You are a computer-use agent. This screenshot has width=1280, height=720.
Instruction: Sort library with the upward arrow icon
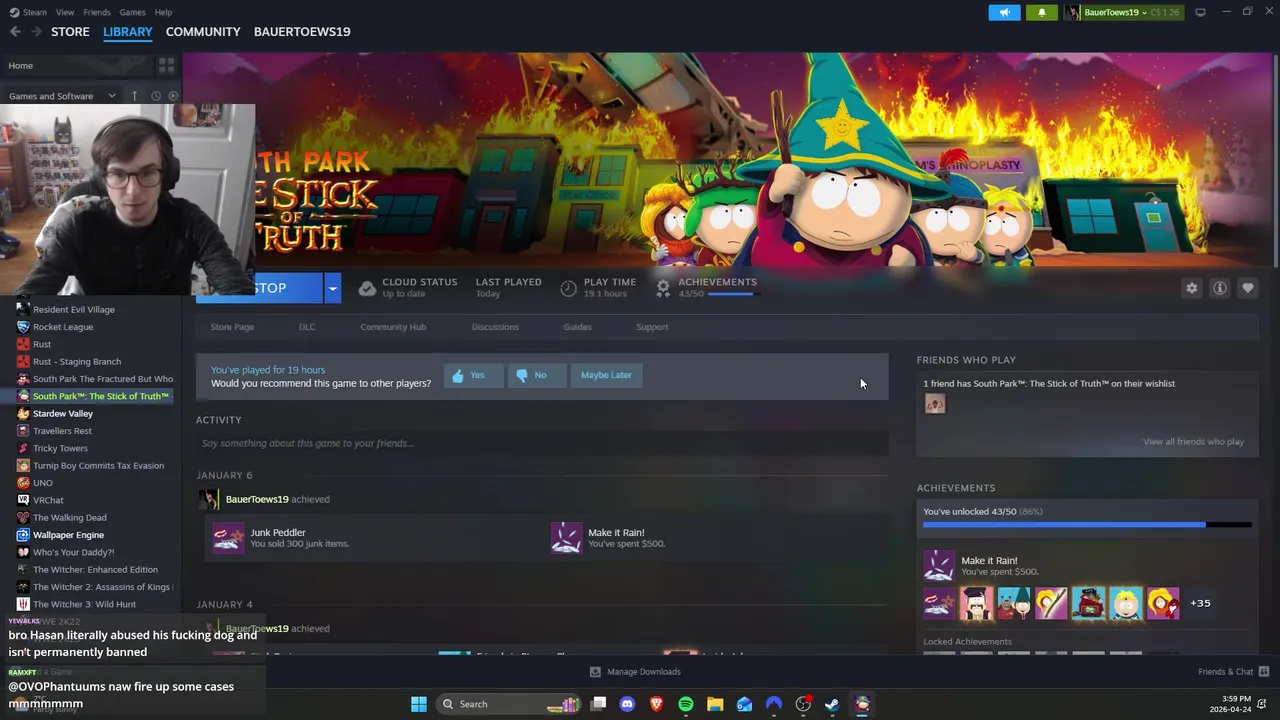point(134,96)
